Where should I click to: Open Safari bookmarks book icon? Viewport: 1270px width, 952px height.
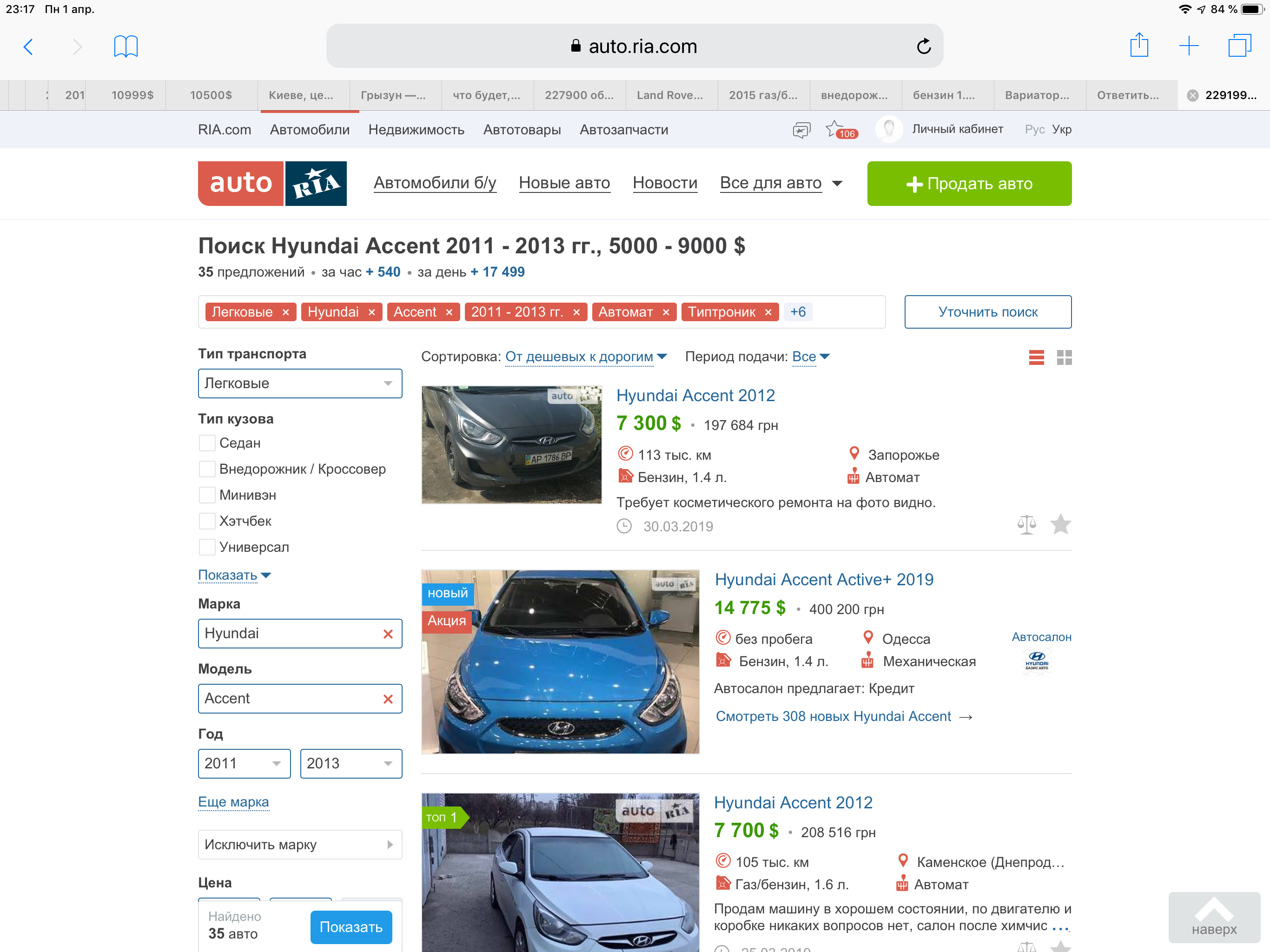[x=126, y=46]
